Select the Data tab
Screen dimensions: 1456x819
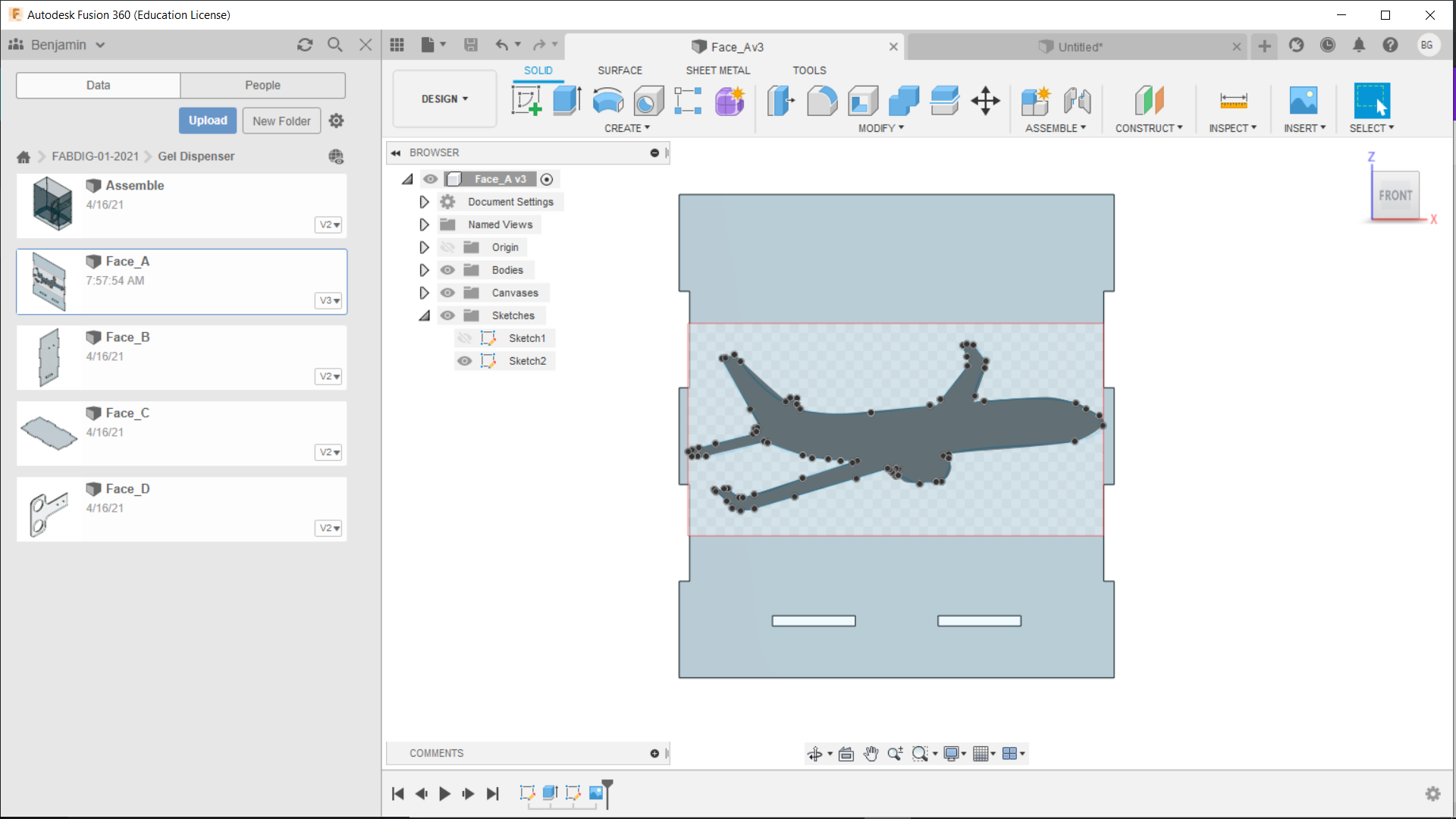pyautogui.click(x=98, y=85)
